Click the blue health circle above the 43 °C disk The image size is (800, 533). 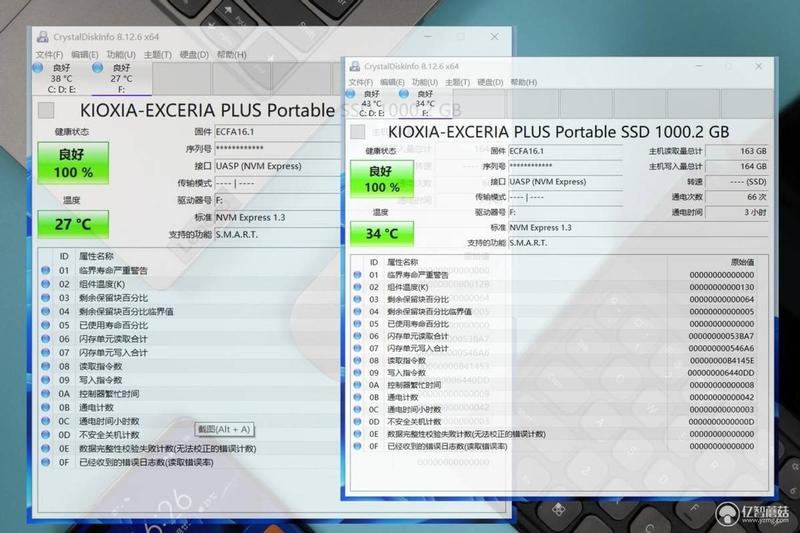tap(350, 94)
